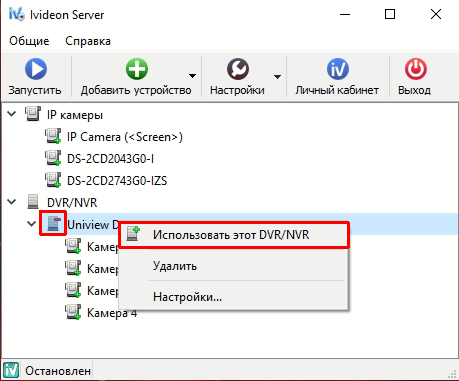Click the DVR/NVR group server icon
Screen dimensions: 459x381
pyautogui.click(x=33, y=202)
